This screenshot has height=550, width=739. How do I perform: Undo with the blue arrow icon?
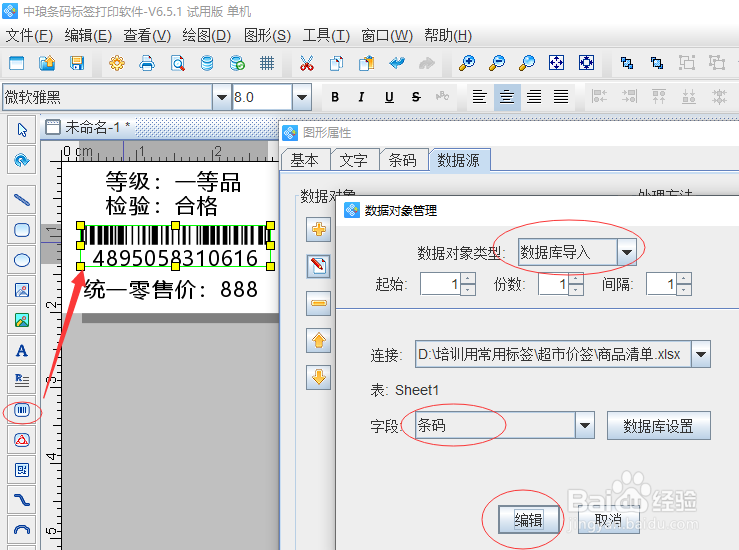point(397,63)
